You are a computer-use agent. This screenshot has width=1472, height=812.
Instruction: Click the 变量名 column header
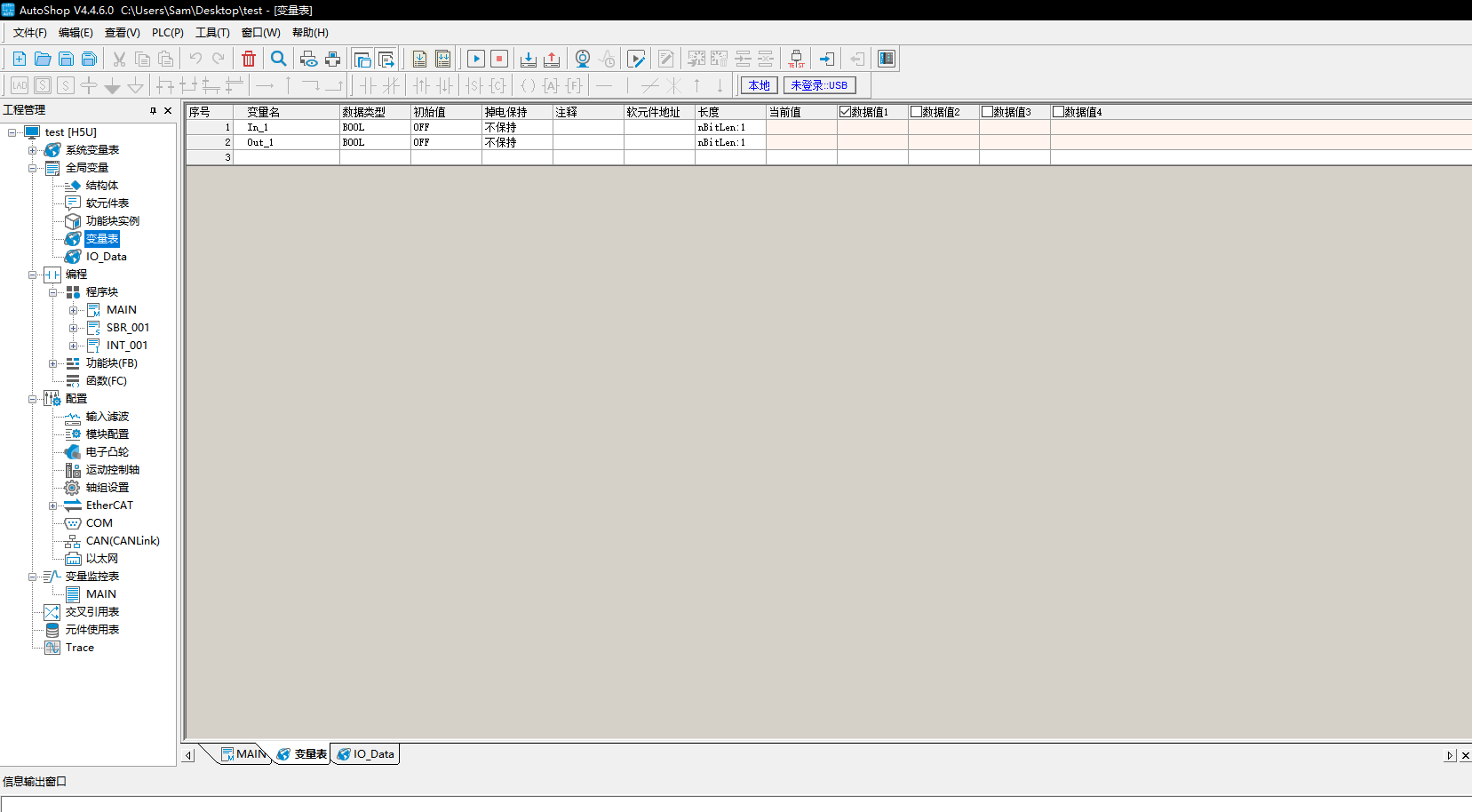coord(286,112)
